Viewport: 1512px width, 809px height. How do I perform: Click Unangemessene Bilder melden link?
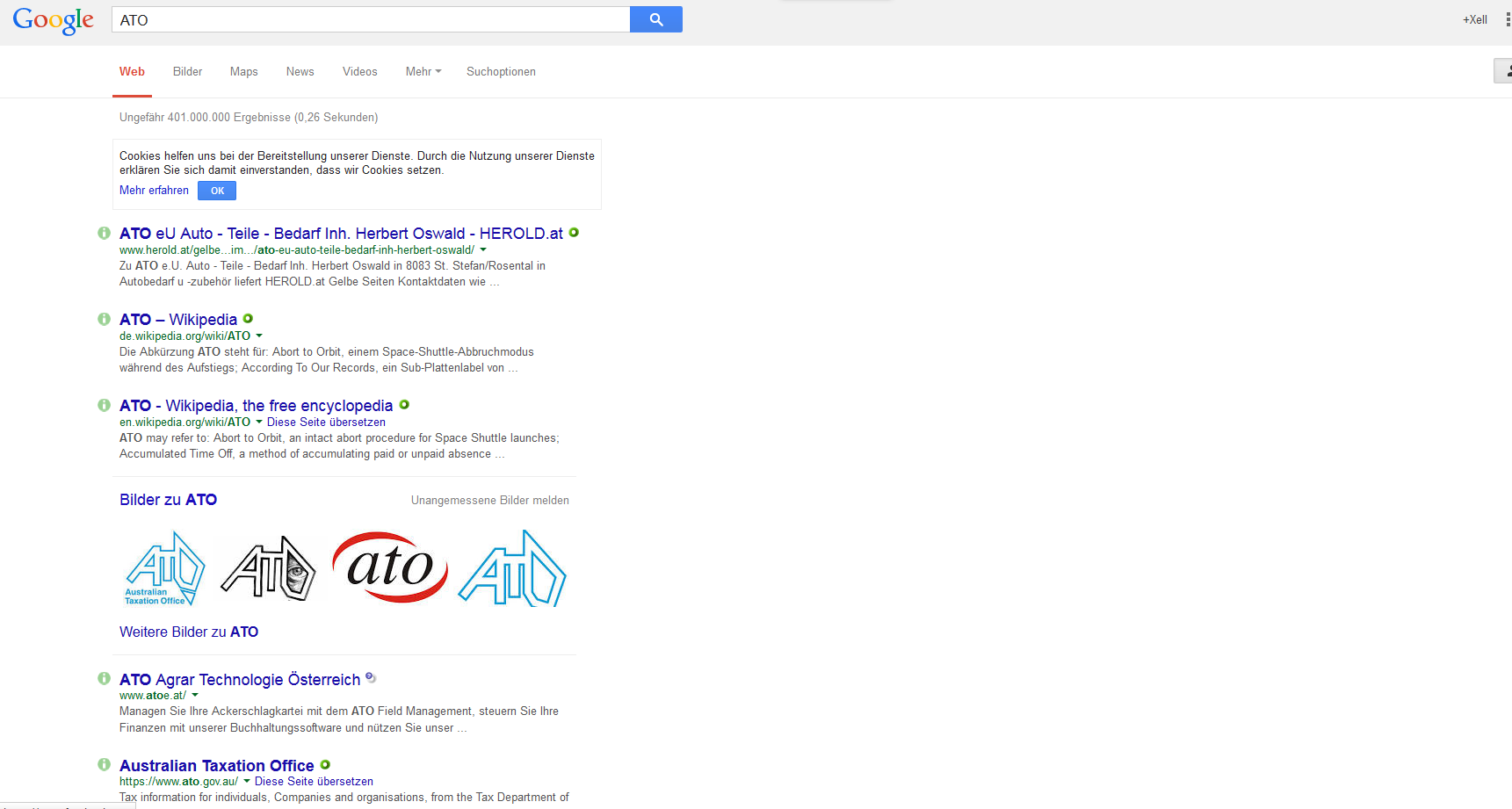490,501
